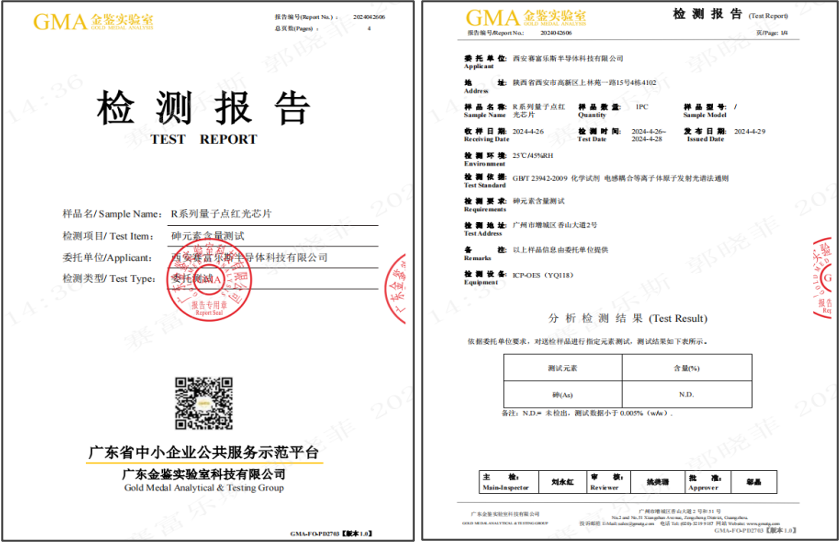Click the 检测报告 (Test Report) header on page two
Viewport: 840px width, 542px height.
click(705, 14)
